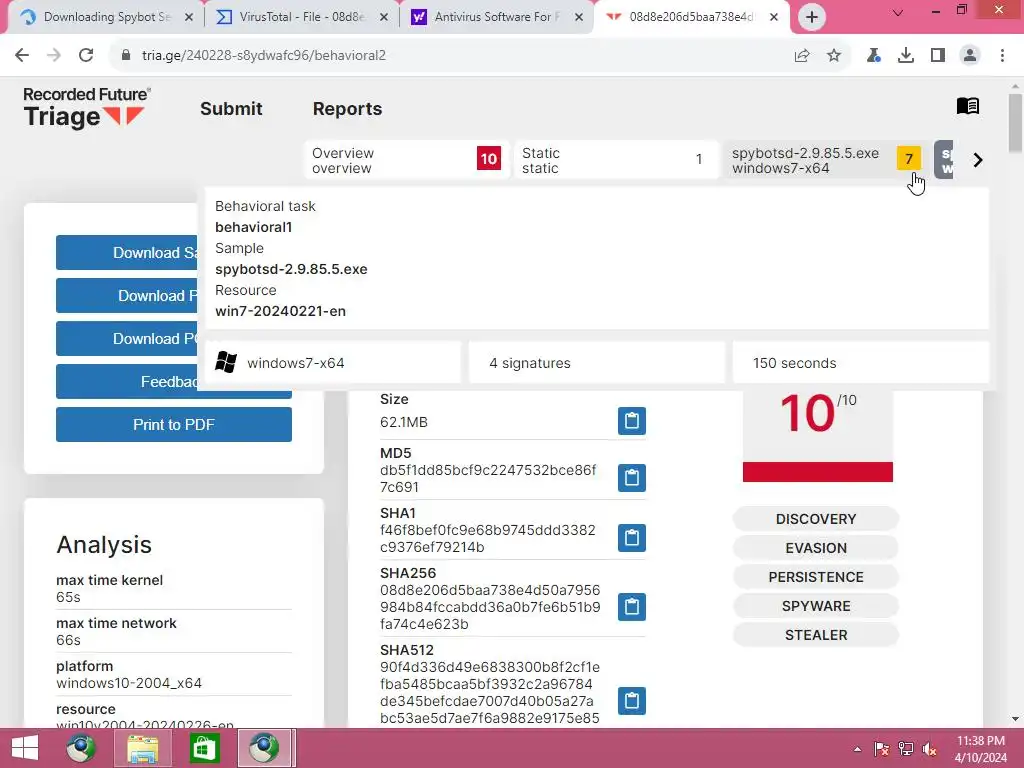Close the VirusTotal tab
Image resolution: width=1024 pixels, height=768 pixels.
(x=384, y=18)
